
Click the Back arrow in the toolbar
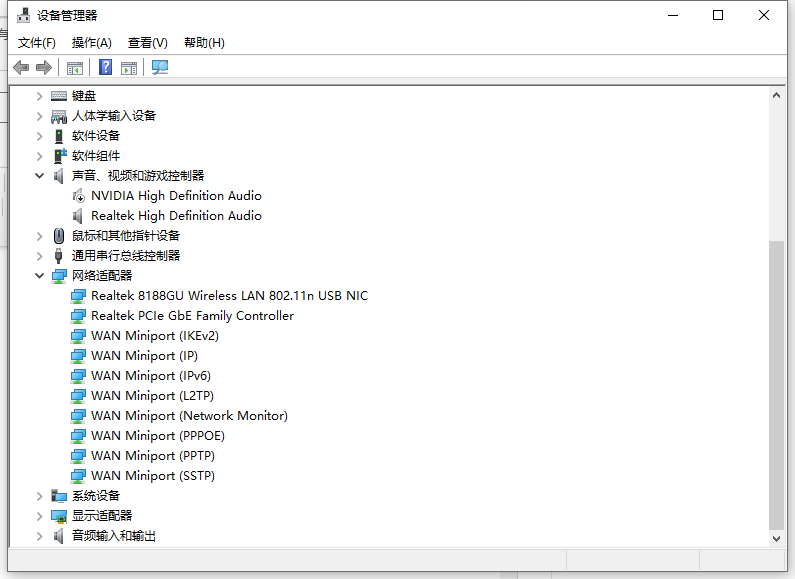click(x=21, y=67)
